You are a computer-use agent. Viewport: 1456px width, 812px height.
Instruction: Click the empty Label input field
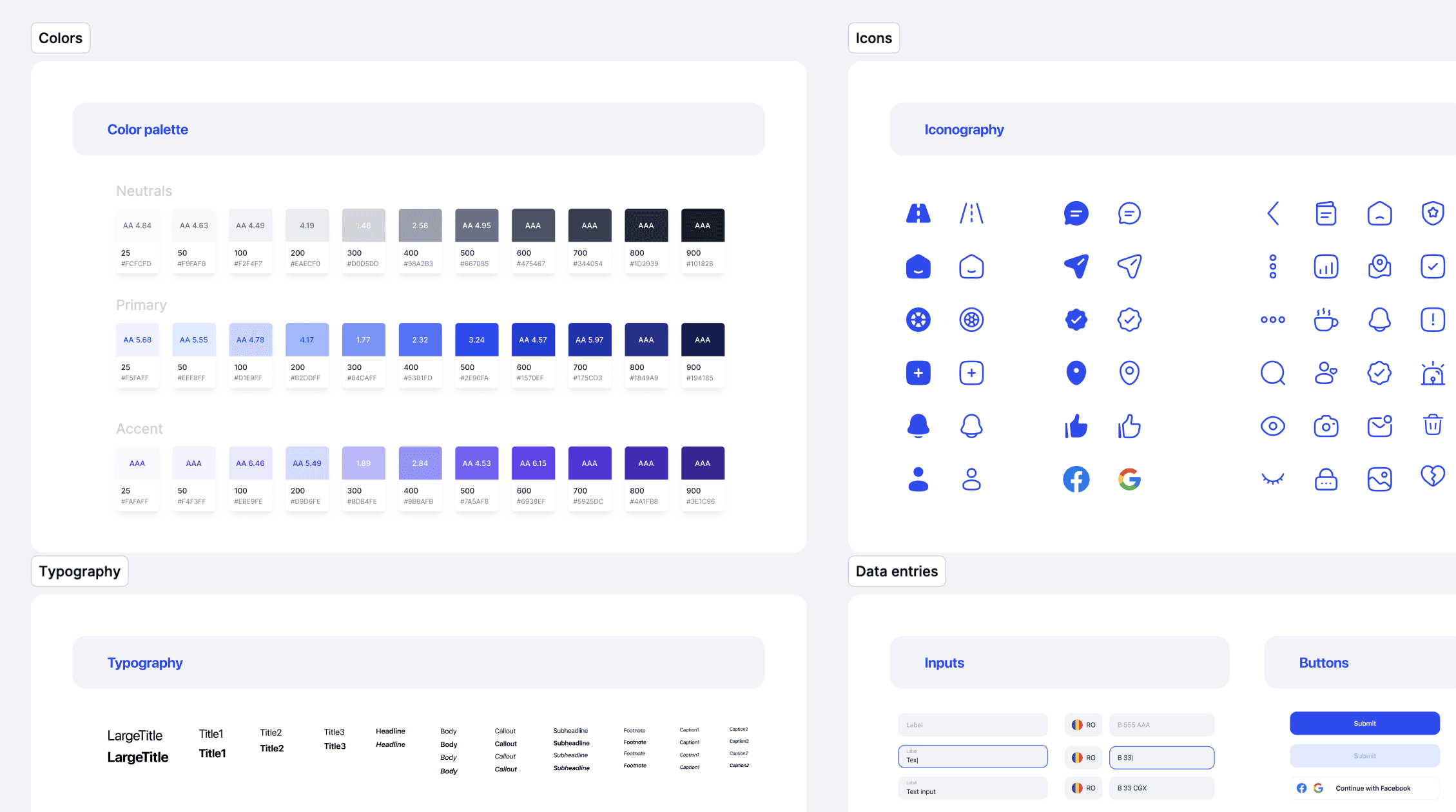tap(973, 725)
